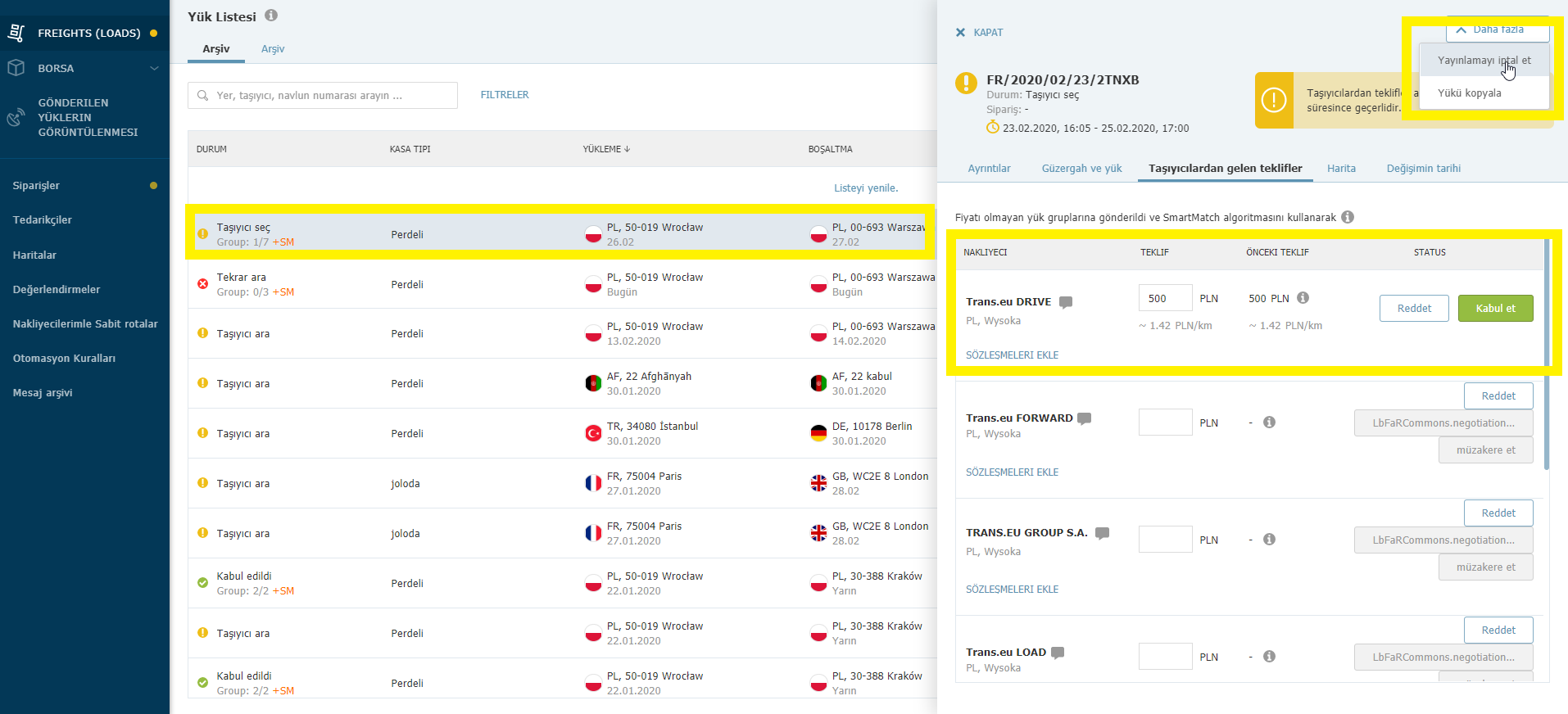The height and width of the screenshot is (714, 1568).
Task: Open the Freights (Loads) sidebar icon
Action: point(16,33)
